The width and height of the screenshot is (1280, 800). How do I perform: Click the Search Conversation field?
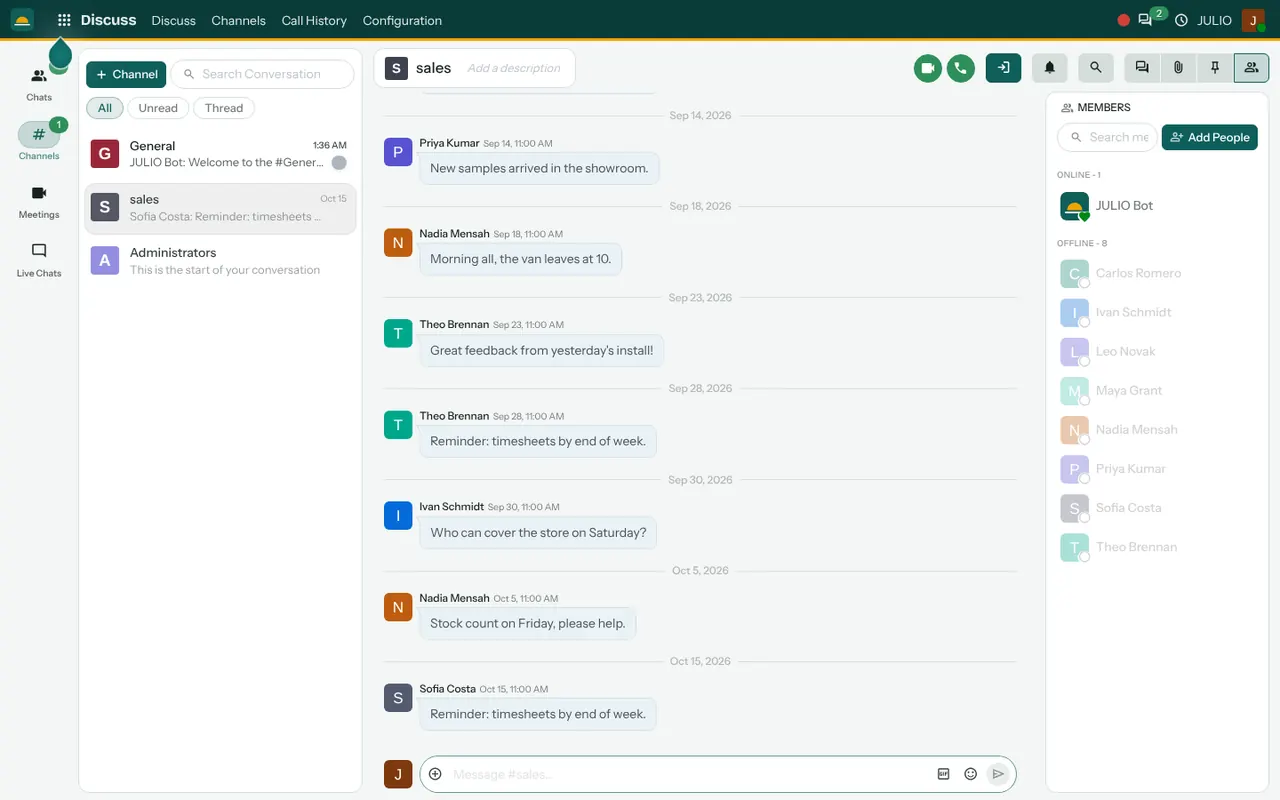click(x=262, y=74)
